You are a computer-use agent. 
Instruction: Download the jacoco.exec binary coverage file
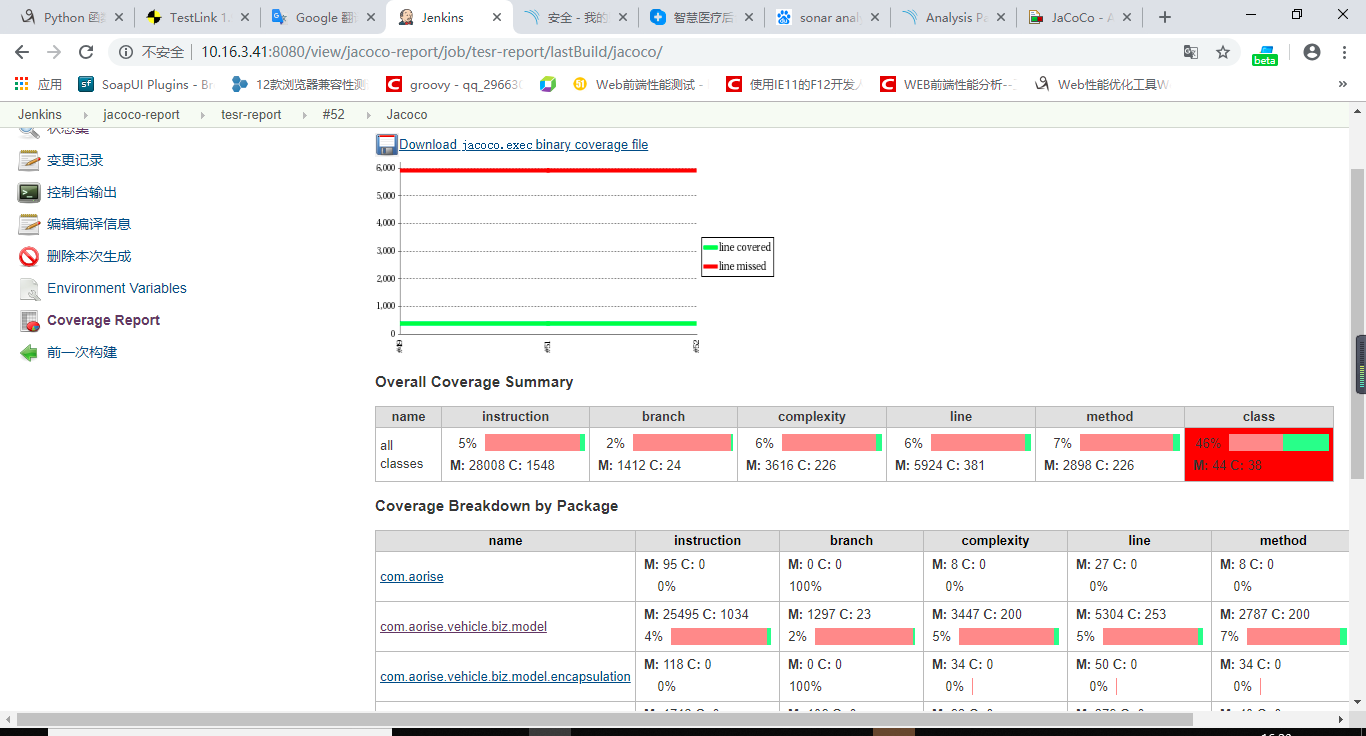click(523, 144)
